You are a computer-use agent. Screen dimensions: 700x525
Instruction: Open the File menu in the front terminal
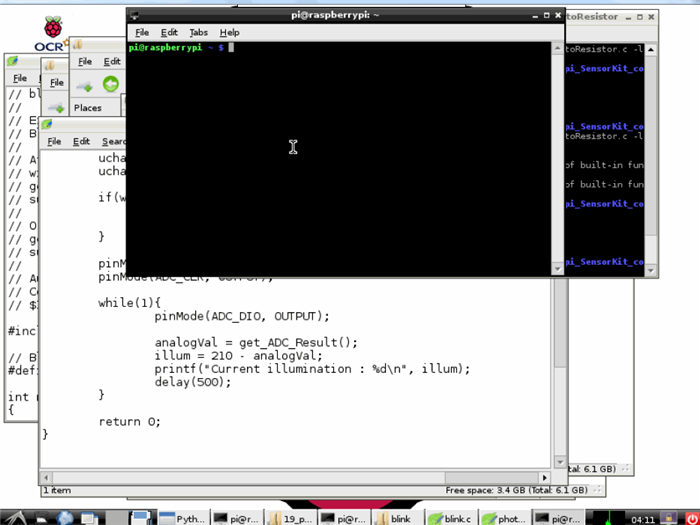pyautogui.click(x=142, y=33)
